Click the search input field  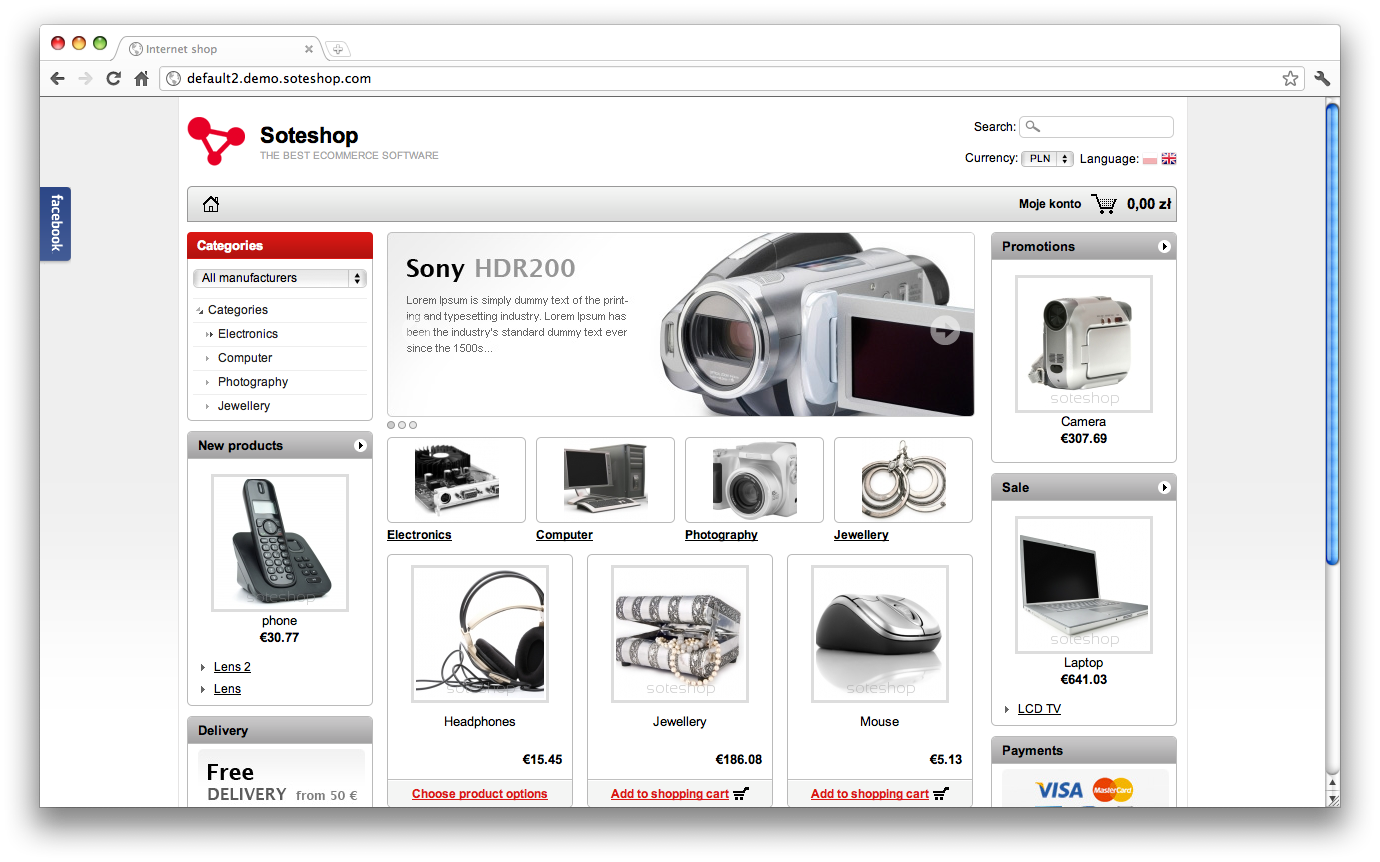coord(1096,127)
